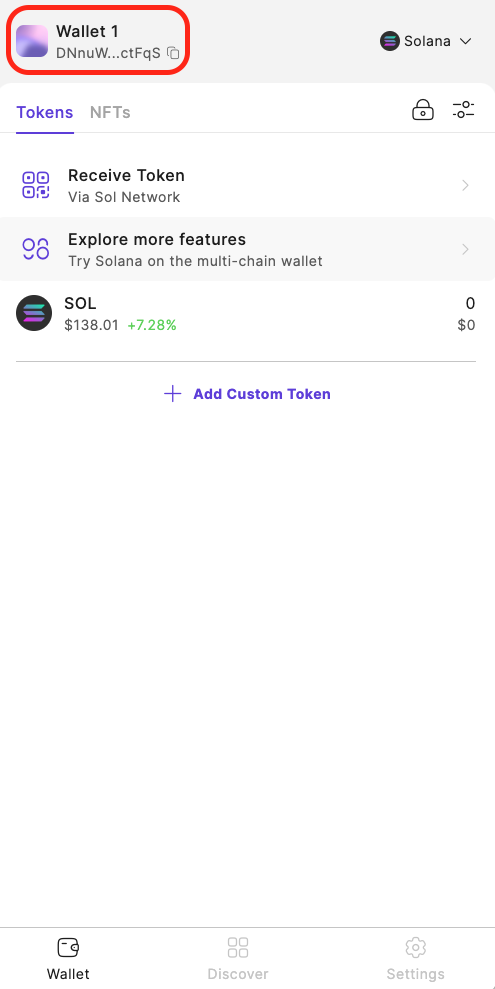Open the SOL token row price
Viewport: 495px width, 989px height.
(x=91, y=325)
